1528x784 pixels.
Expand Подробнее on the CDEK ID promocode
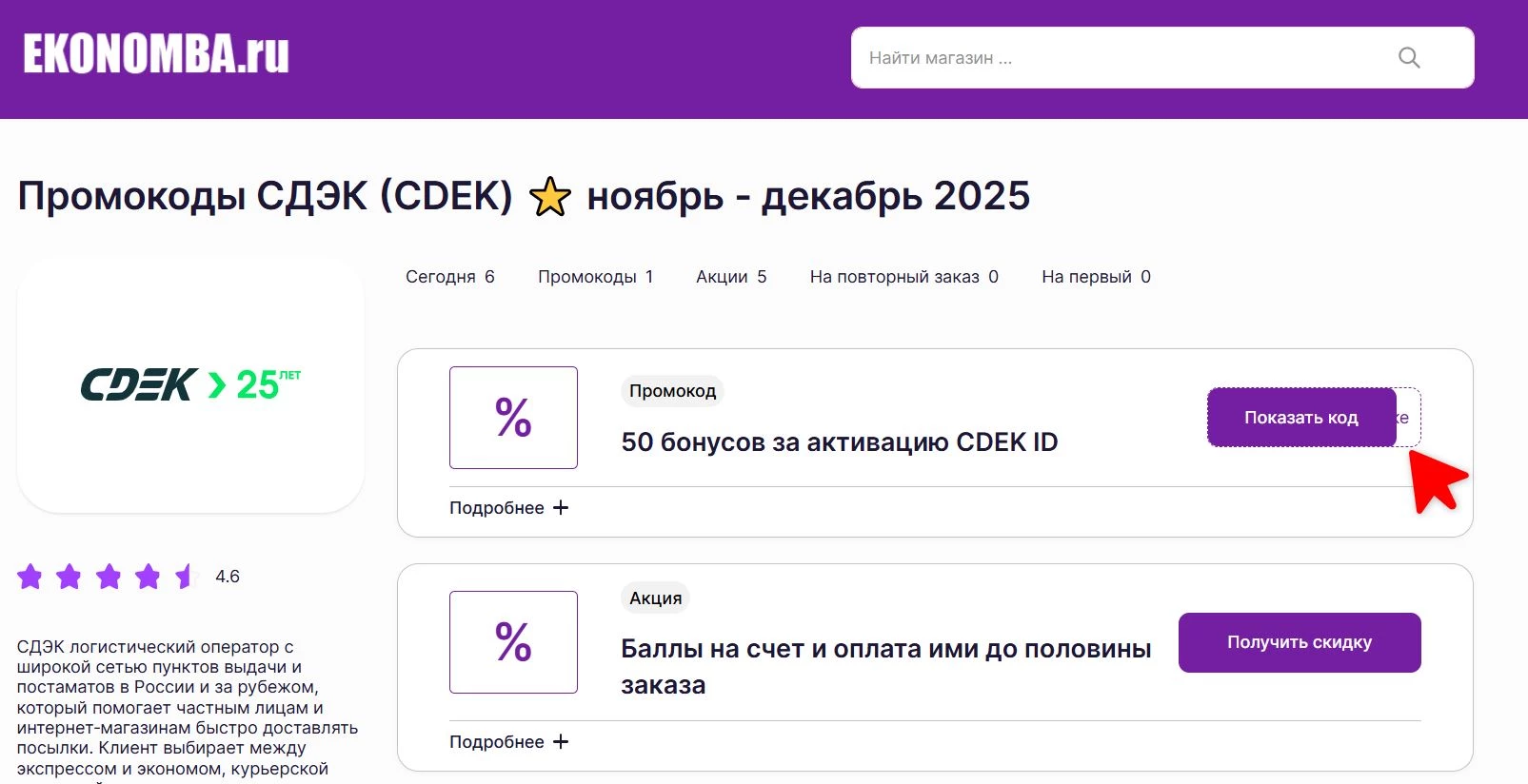click(x=509, y=507)
